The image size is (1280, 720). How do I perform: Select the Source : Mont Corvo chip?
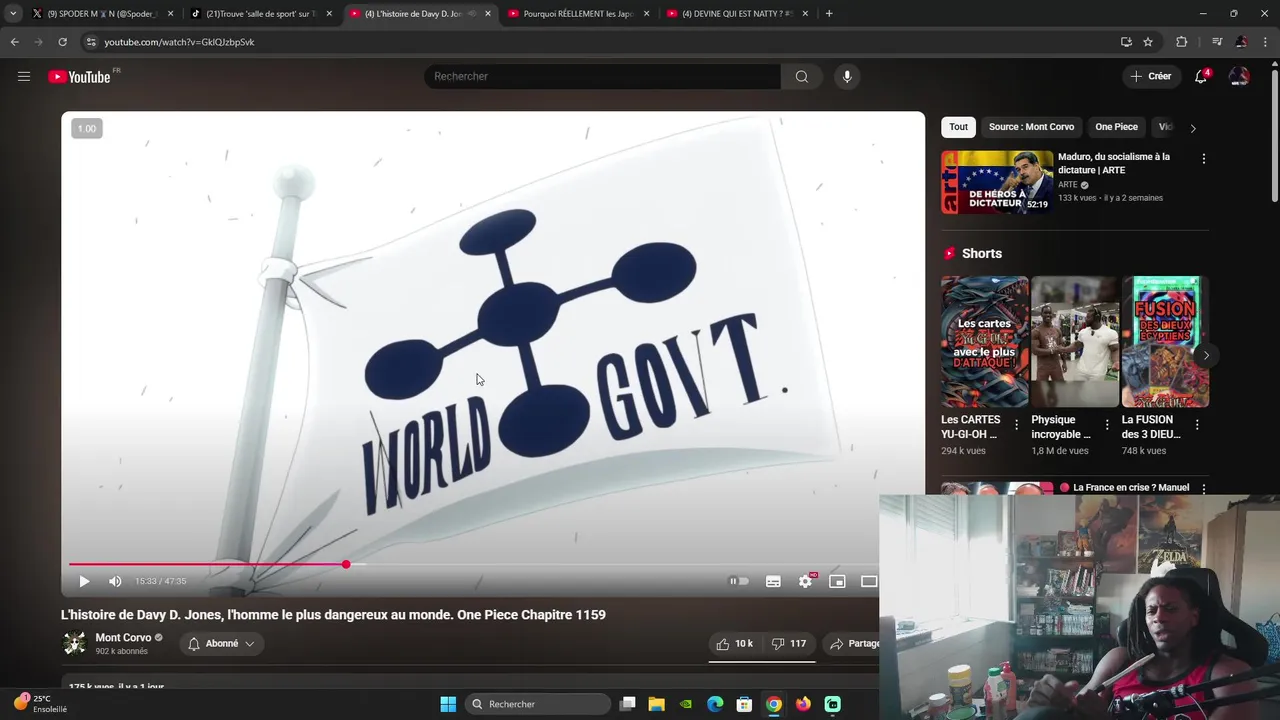(x=1031, y=127)
